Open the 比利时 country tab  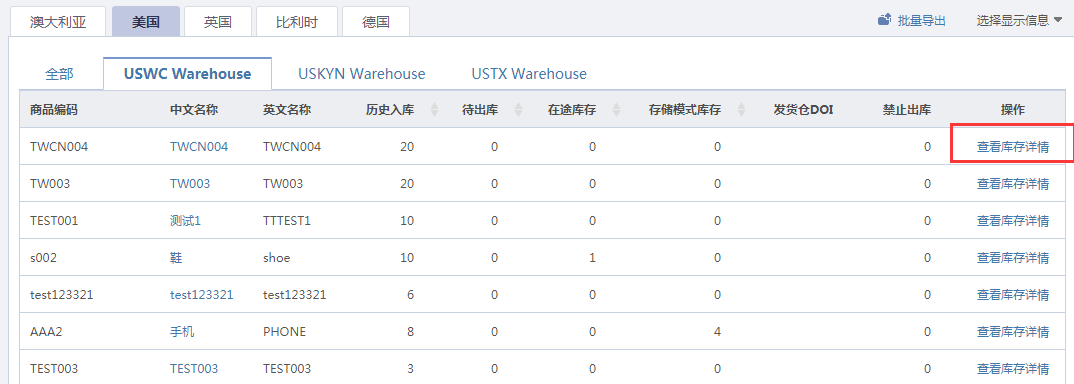coord(297,21)
